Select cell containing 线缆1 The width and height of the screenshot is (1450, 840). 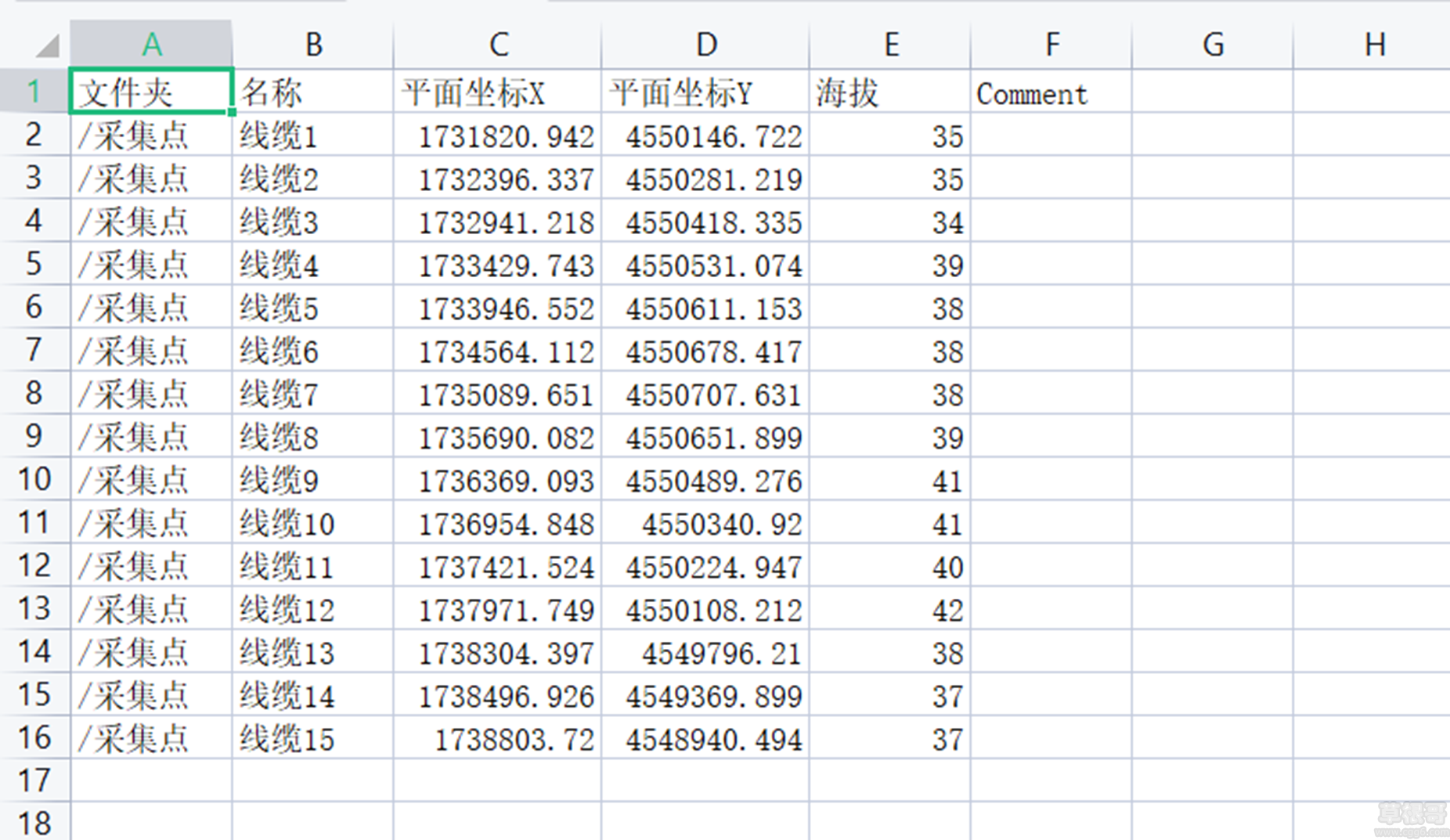tap(313, 135)
